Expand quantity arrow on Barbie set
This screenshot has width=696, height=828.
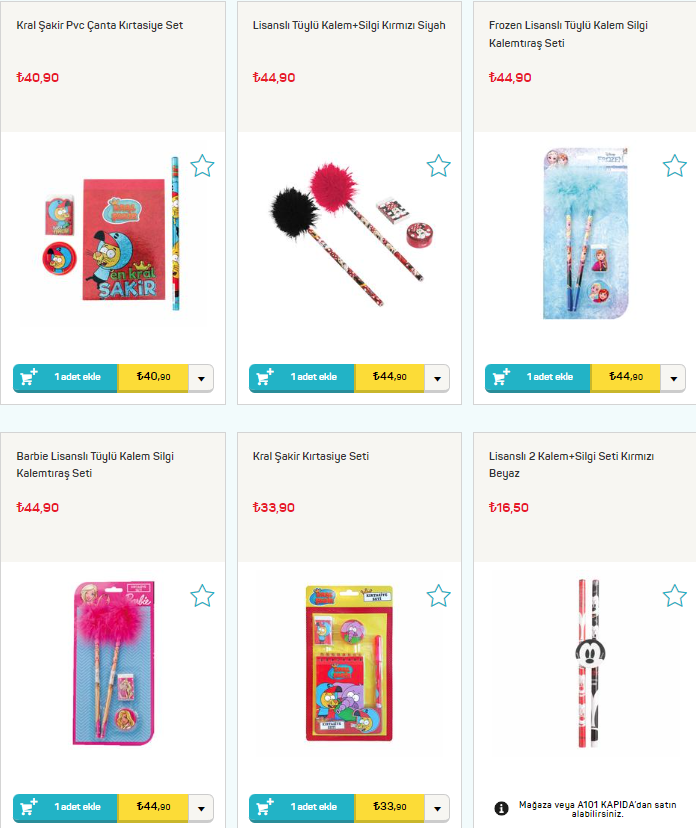pos(201,808)
